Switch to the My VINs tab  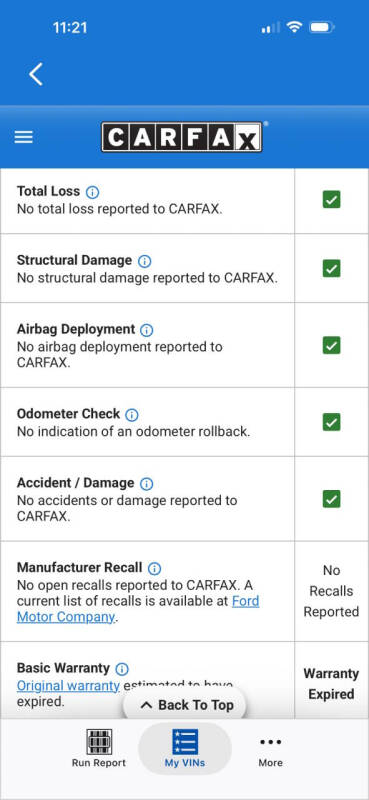(185, 748)
